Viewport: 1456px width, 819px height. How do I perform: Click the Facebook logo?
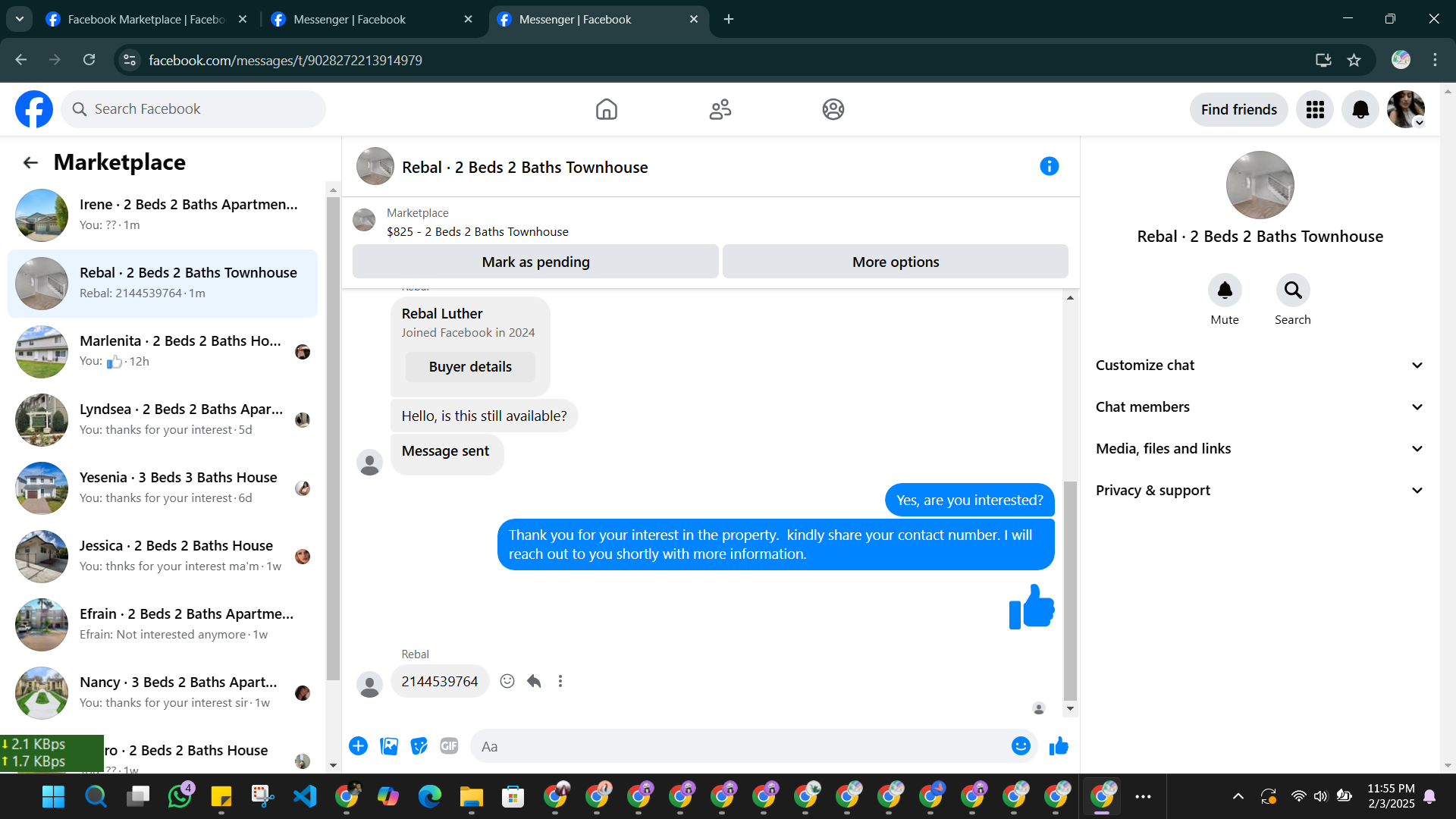(34, 109)
